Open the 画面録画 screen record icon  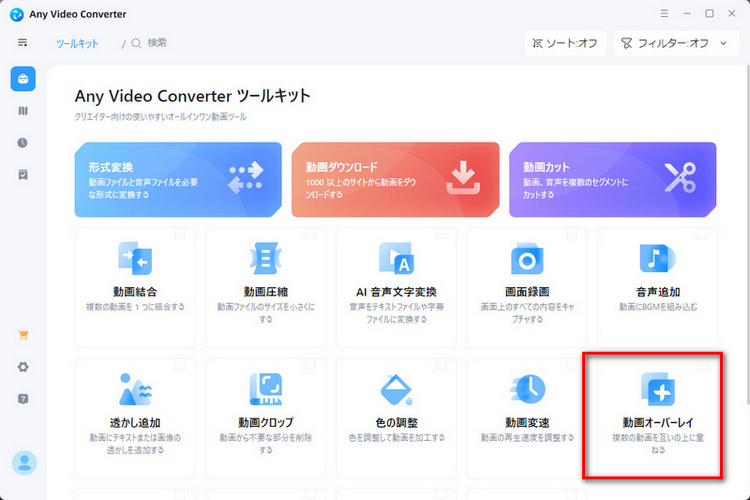tap(527, 258)
